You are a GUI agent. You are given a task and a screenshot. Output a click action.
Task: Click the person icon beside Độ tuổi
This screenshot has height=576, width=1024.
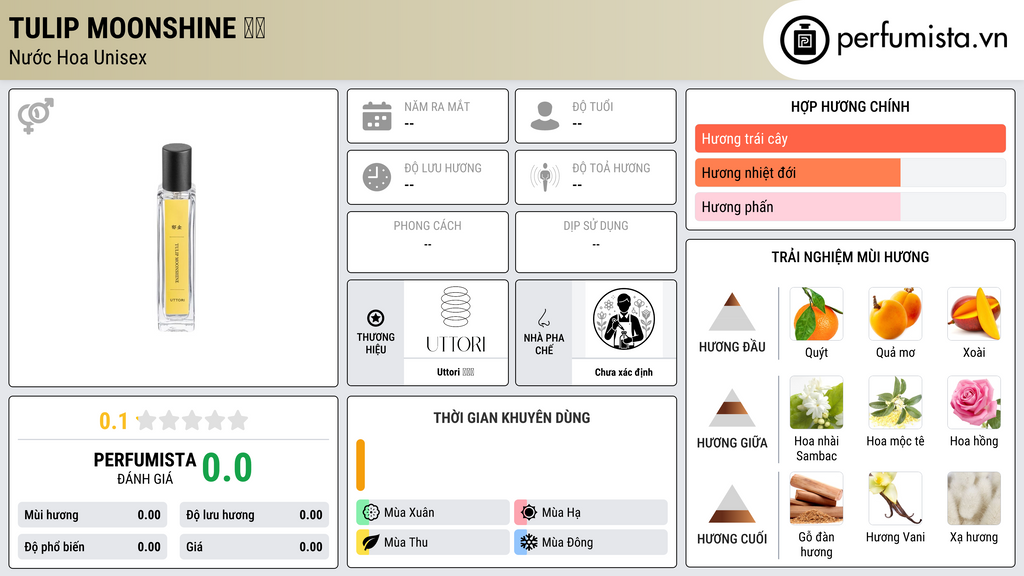click(x=545, y=116)
